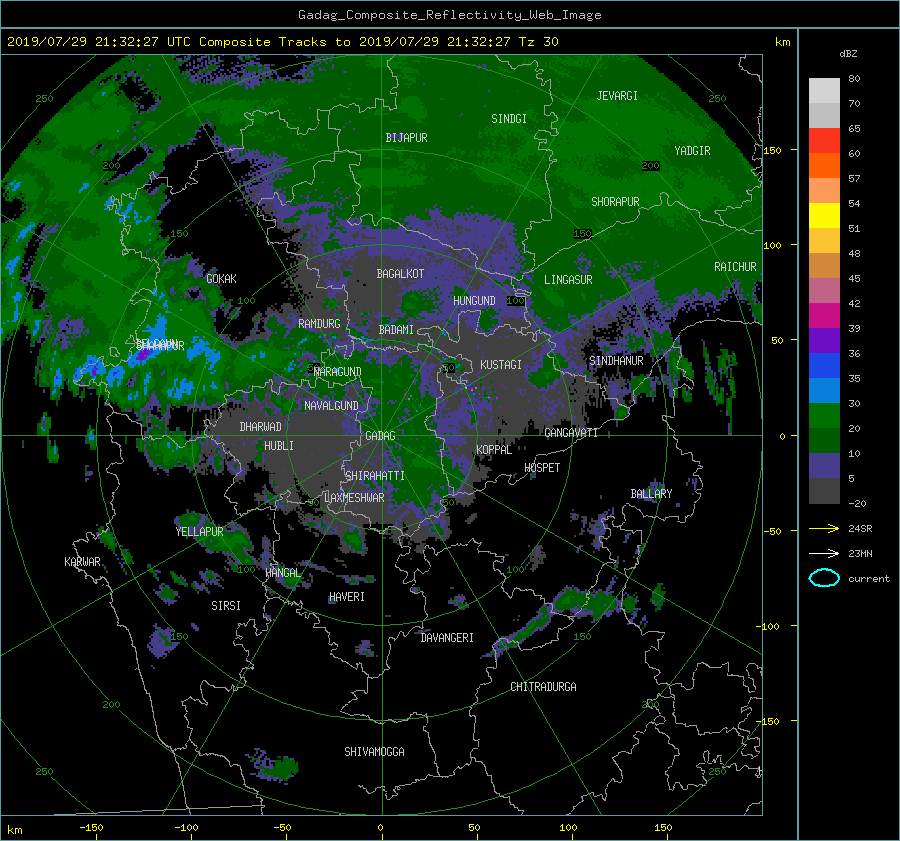Click the KOPPAL city label
The height and width of the screenshot is (841, 900).
point(494,450)
